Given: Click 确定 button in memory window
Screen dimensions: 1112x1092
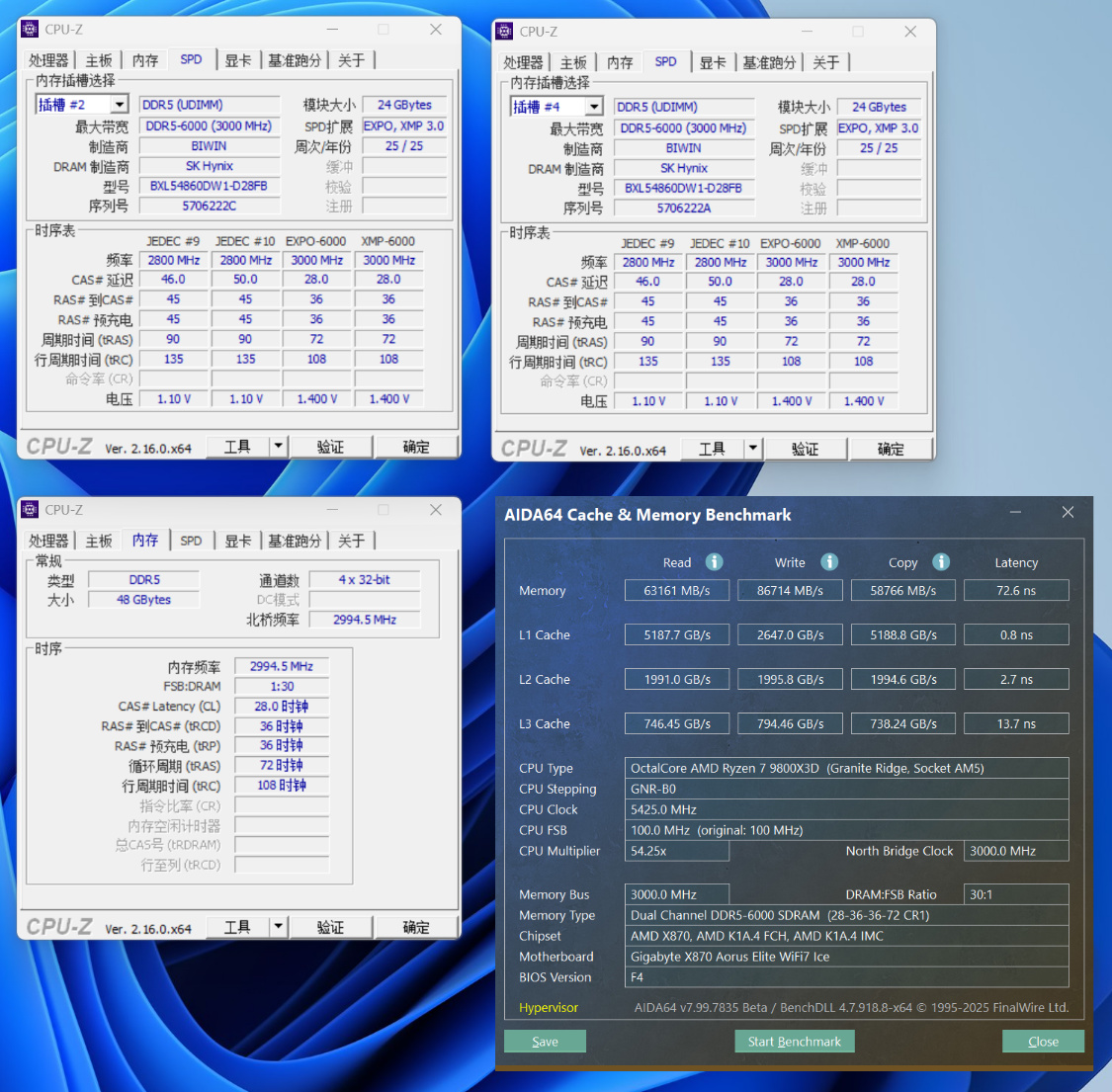Looking at the screenshot, I should 416,927.
